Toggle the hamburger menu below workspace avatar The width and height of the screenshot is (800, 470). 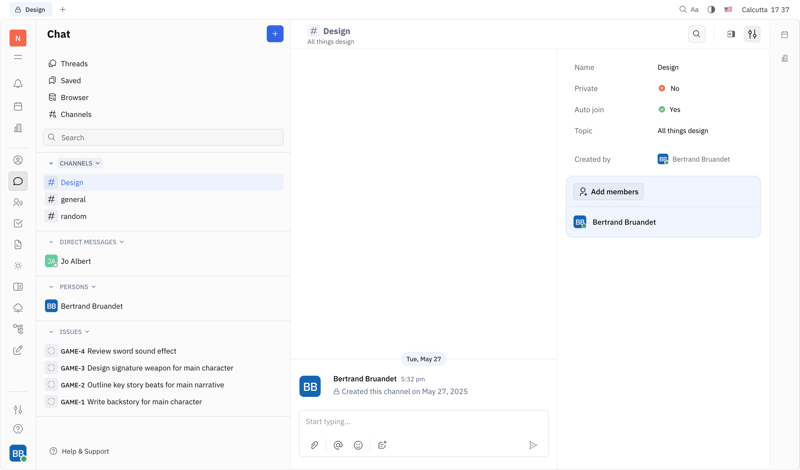(18, 57)
